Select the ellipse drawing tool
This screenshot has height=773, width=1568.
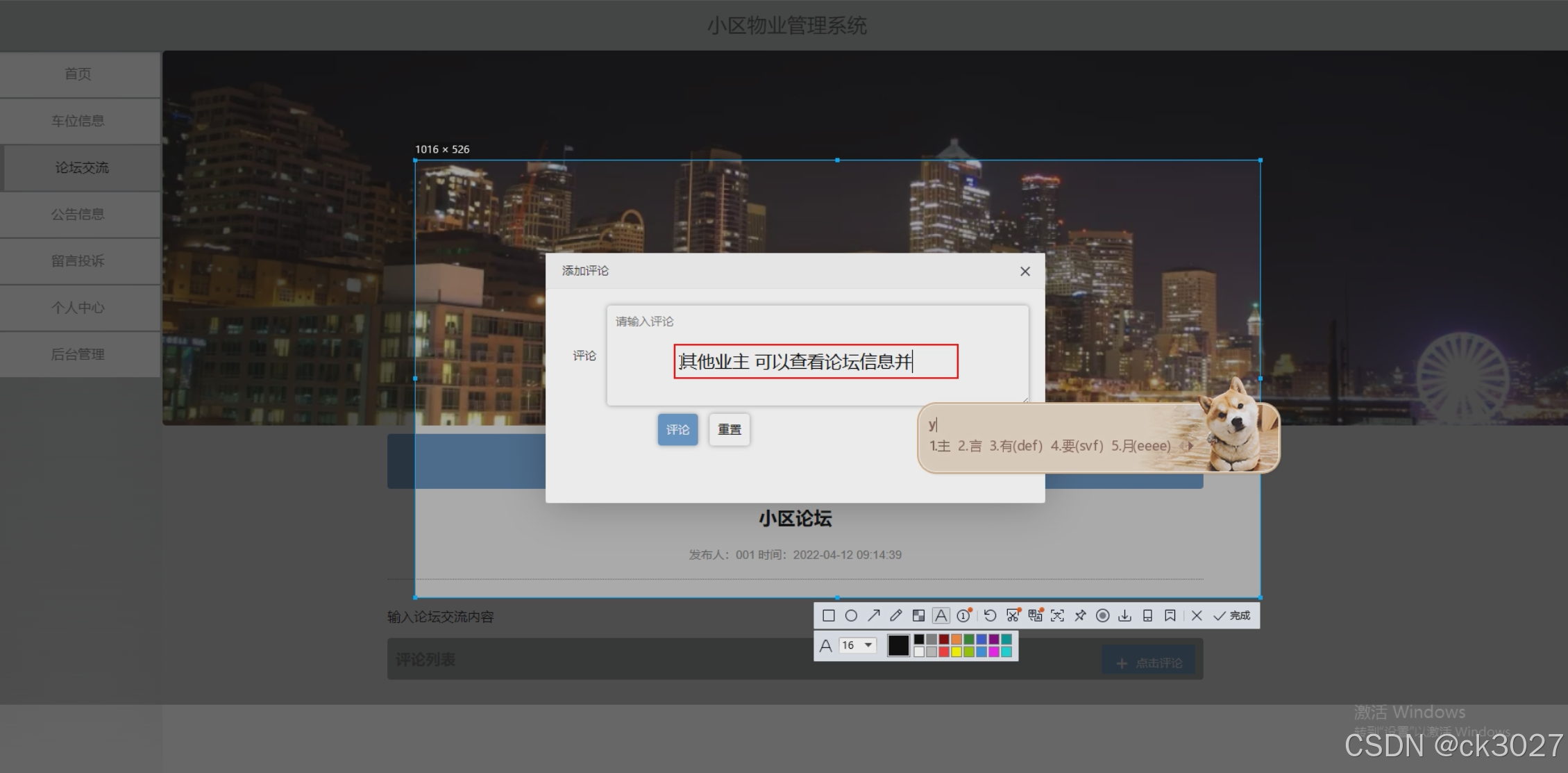(851, 615)
